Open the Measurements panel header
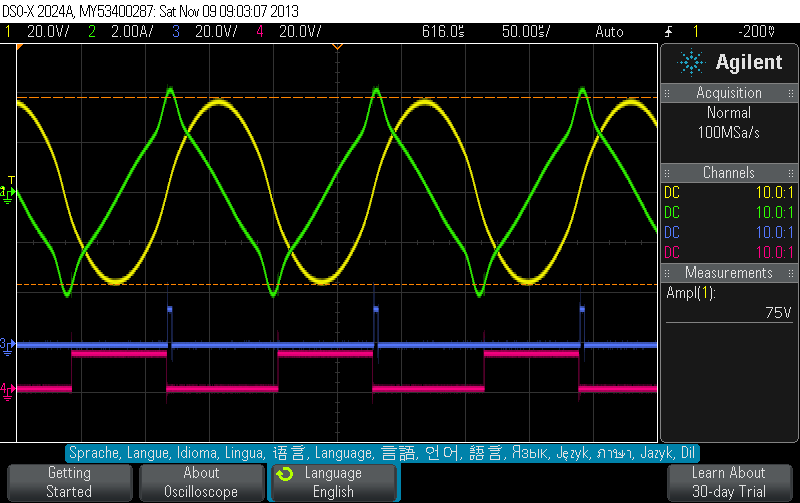Viewport: 800px width, 503px height. (729, 272)
